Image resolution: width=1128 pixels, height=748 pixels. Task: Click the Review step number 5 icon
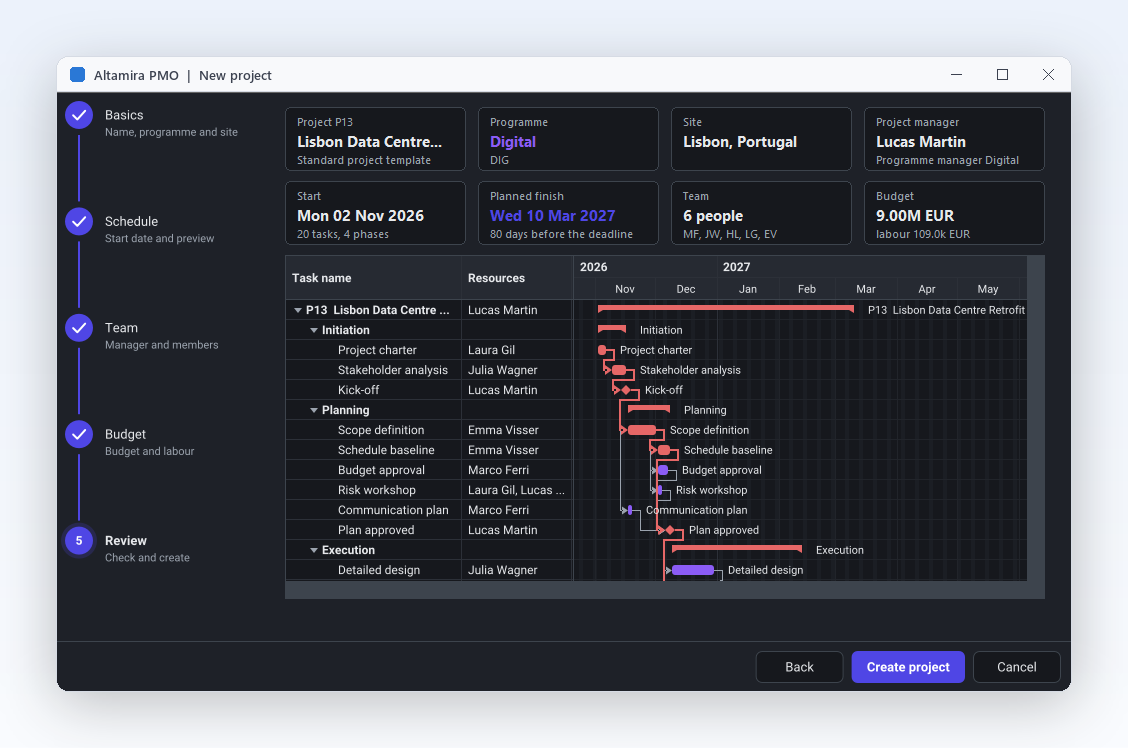coord(79,541)
